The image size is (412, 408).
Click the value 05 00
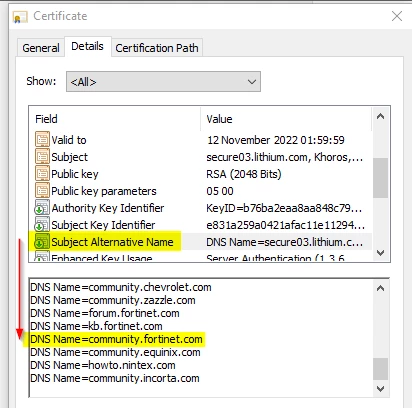click(220, 191)
